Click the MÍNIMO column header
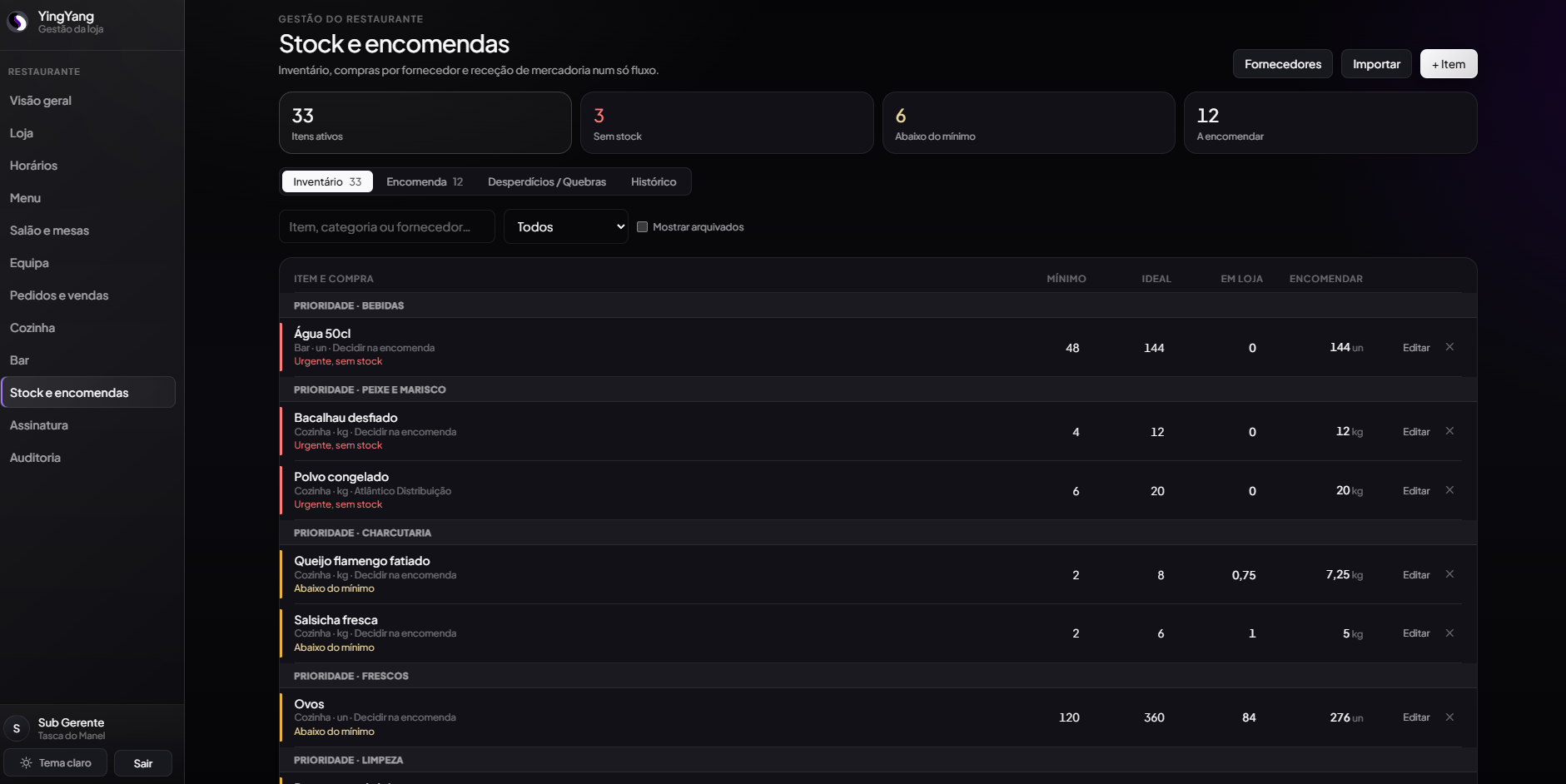The width and height of the screenshot is (1566, 784). pos(1066,279)
